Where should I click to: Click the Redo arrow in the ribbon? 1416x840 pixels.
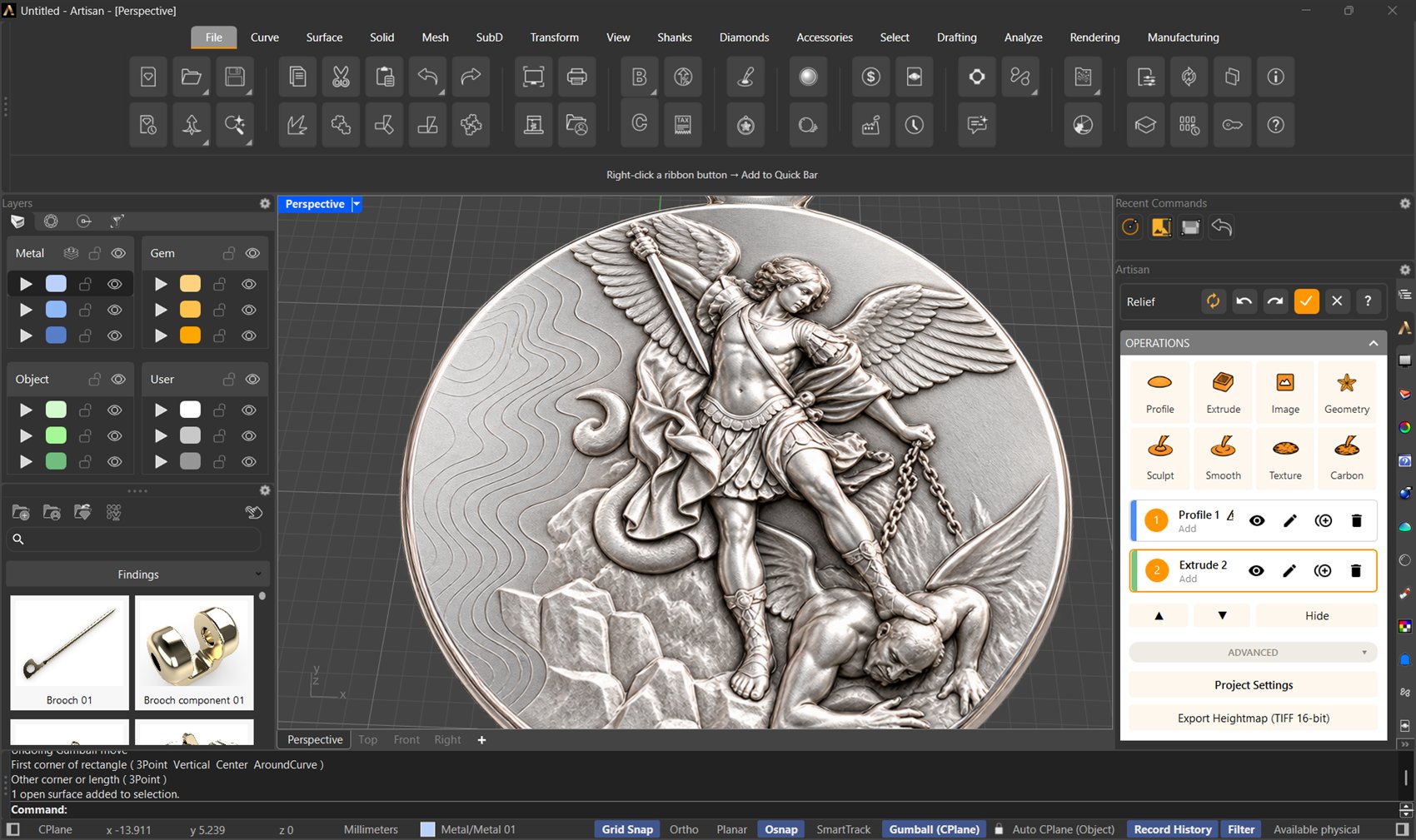coord(471,77)
